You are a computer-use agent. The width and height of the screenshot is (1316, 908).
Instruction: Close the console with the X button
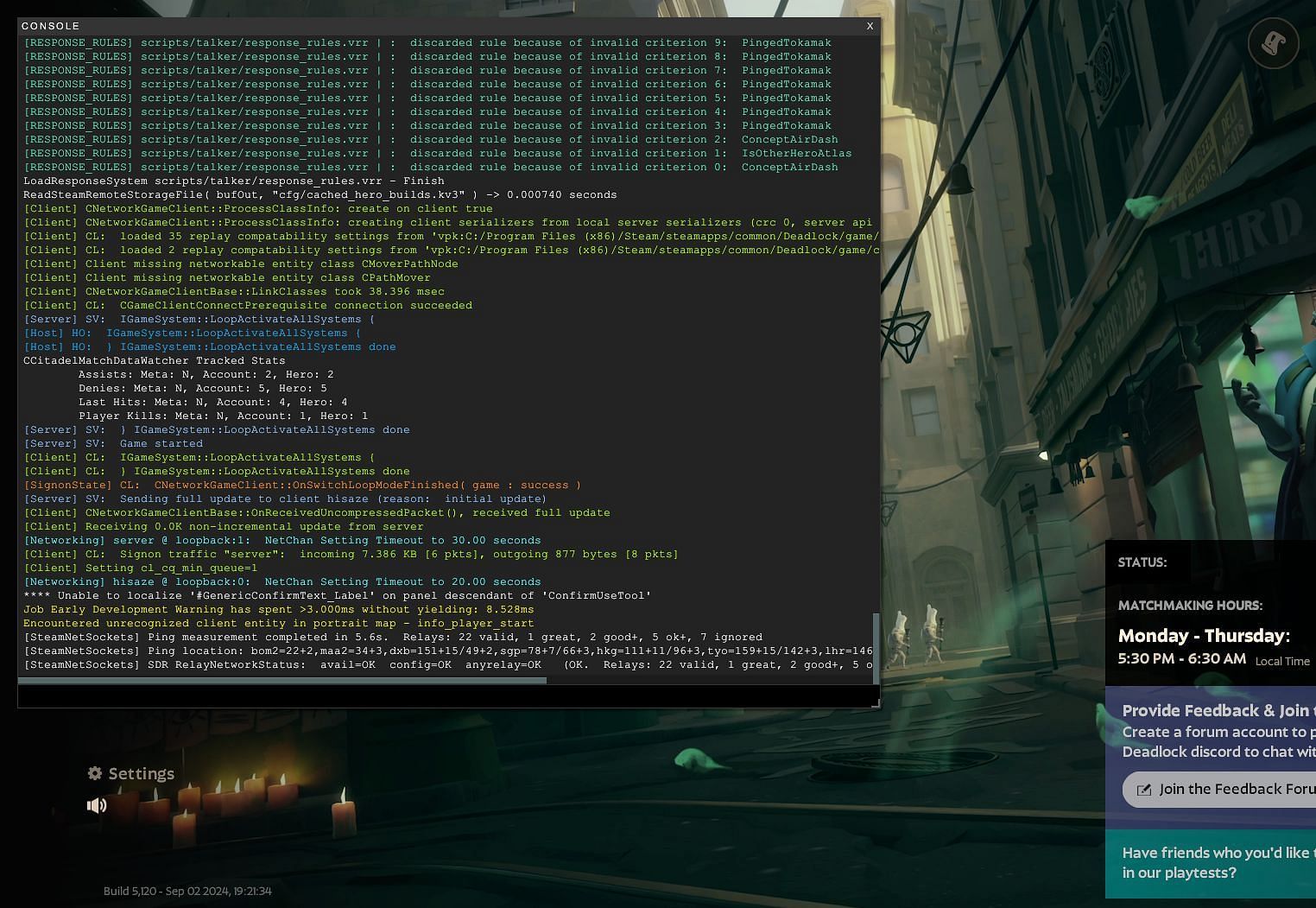870,26
